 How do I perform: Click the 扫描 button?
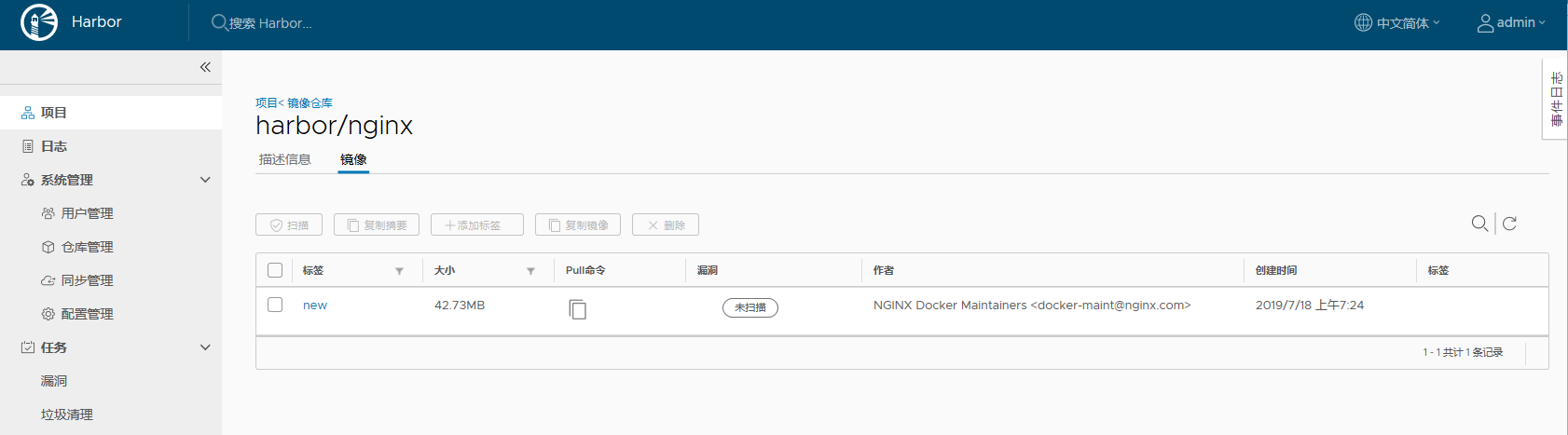(289, 224)
